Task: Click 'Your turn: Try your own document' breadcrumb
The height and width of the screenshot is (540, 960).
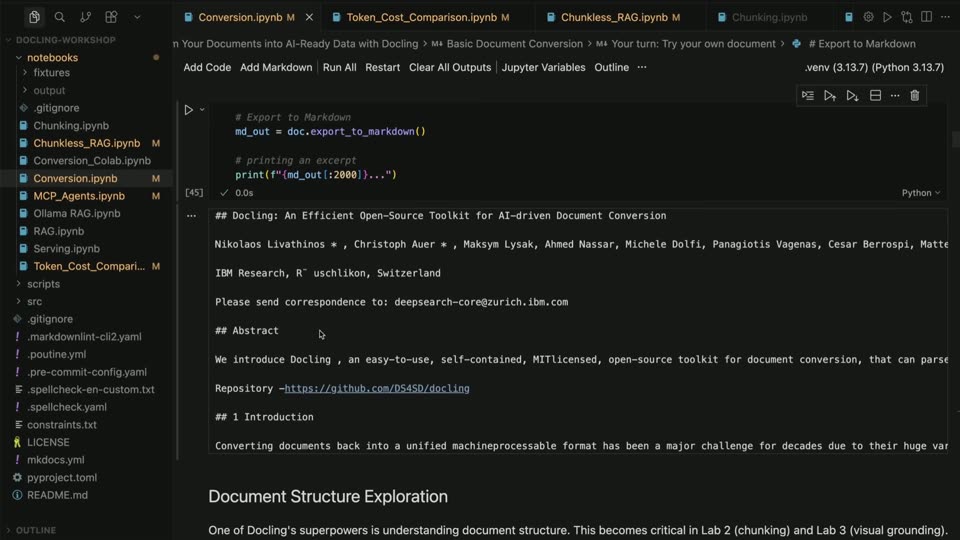Action: click(x=693, y=44)
